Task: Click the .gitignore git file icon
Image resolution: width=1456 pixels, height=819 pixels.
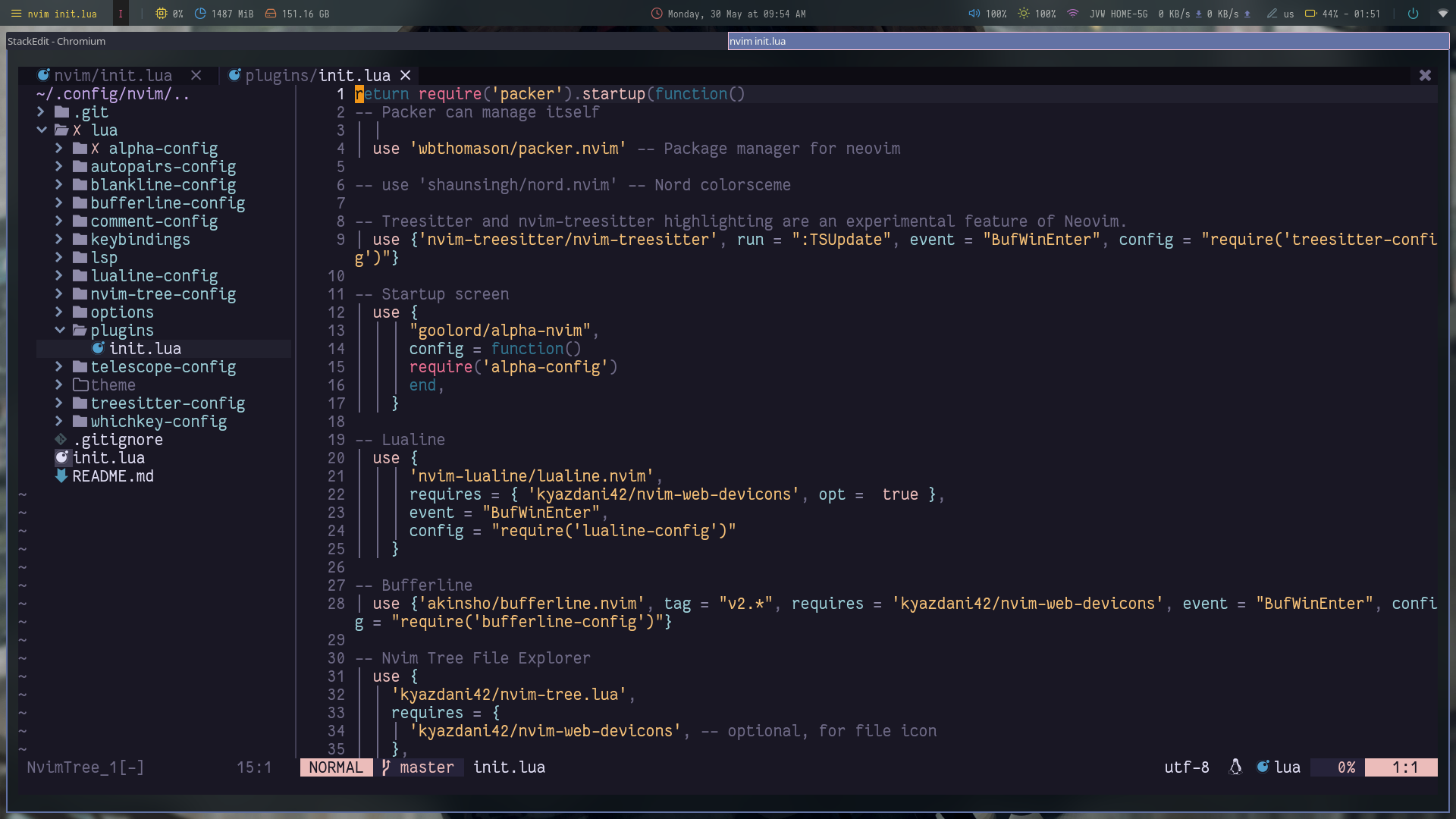Action: click(61, 440)
